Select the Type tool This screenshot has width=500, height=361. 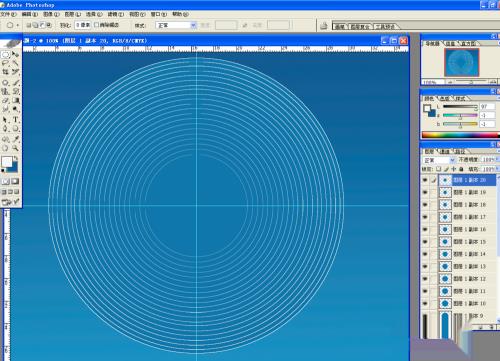15,120
